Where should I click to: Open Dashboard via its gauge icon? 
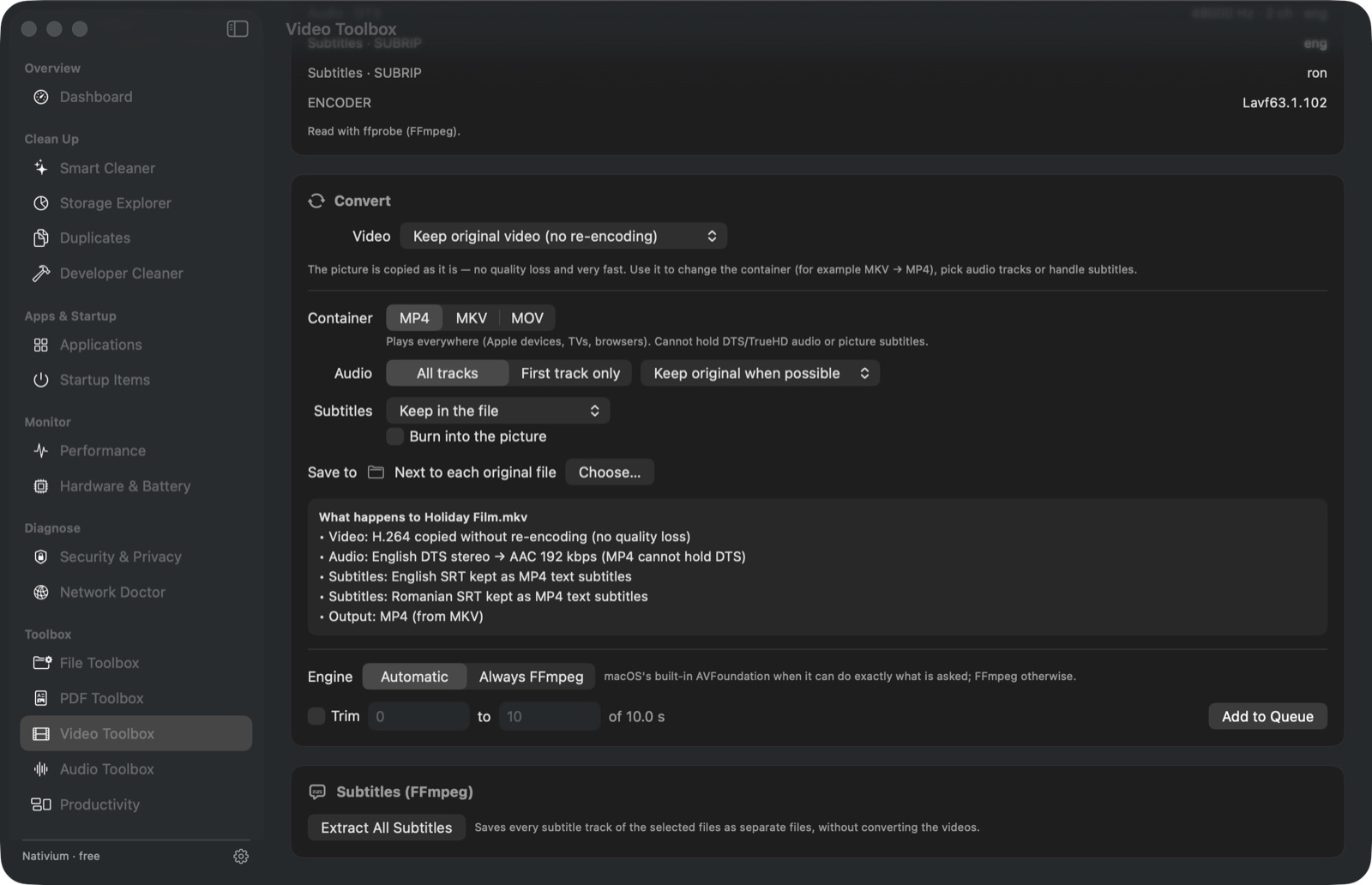coord(41,97)
